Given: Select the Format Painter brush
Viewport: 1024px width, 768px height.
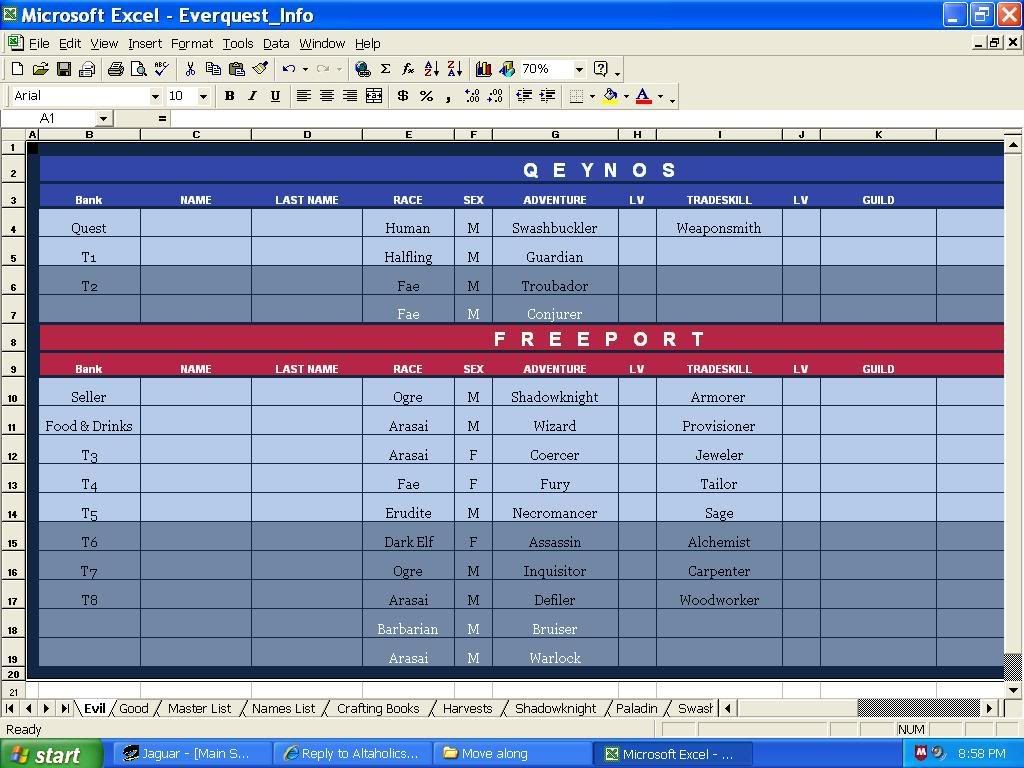Looking at the screenshot, I should (x=260, y=69).
